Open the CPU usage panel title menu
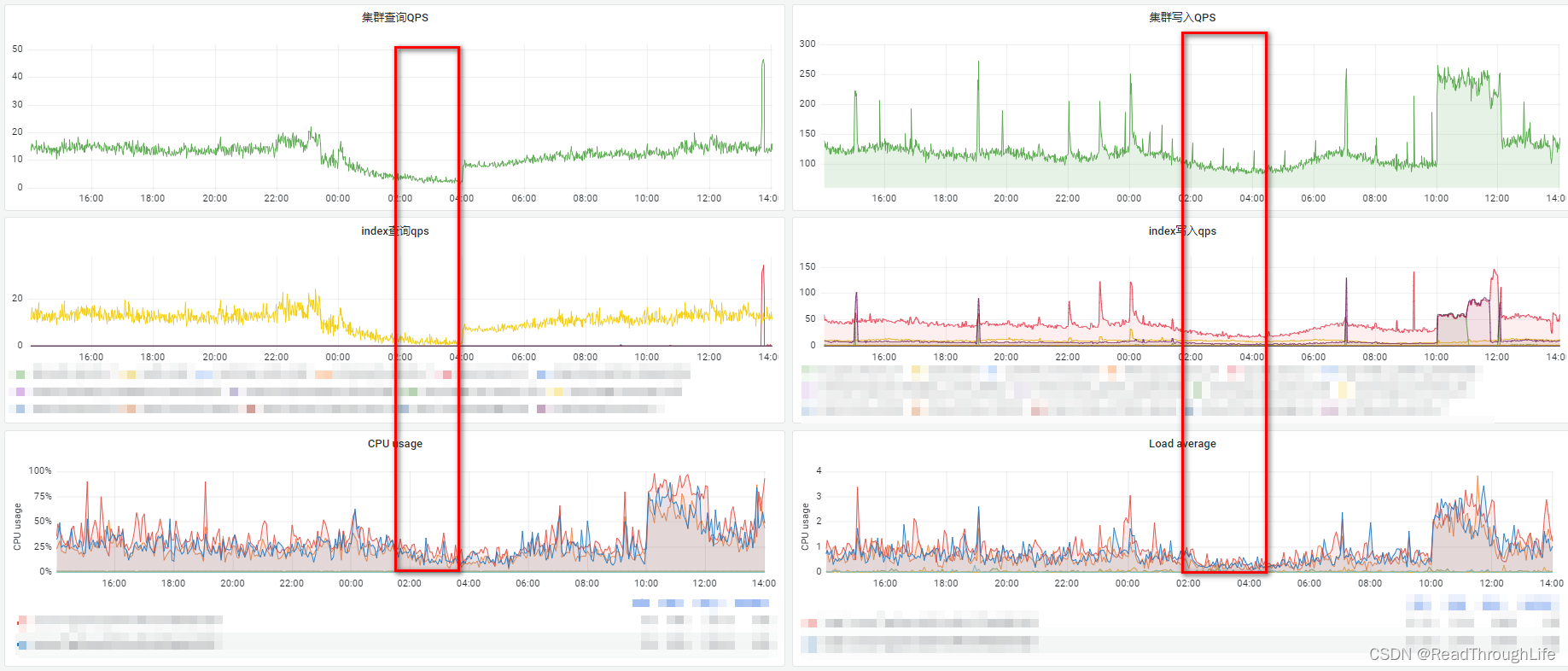The height and width of the screenshot is (671, 1568). (394, 443)
